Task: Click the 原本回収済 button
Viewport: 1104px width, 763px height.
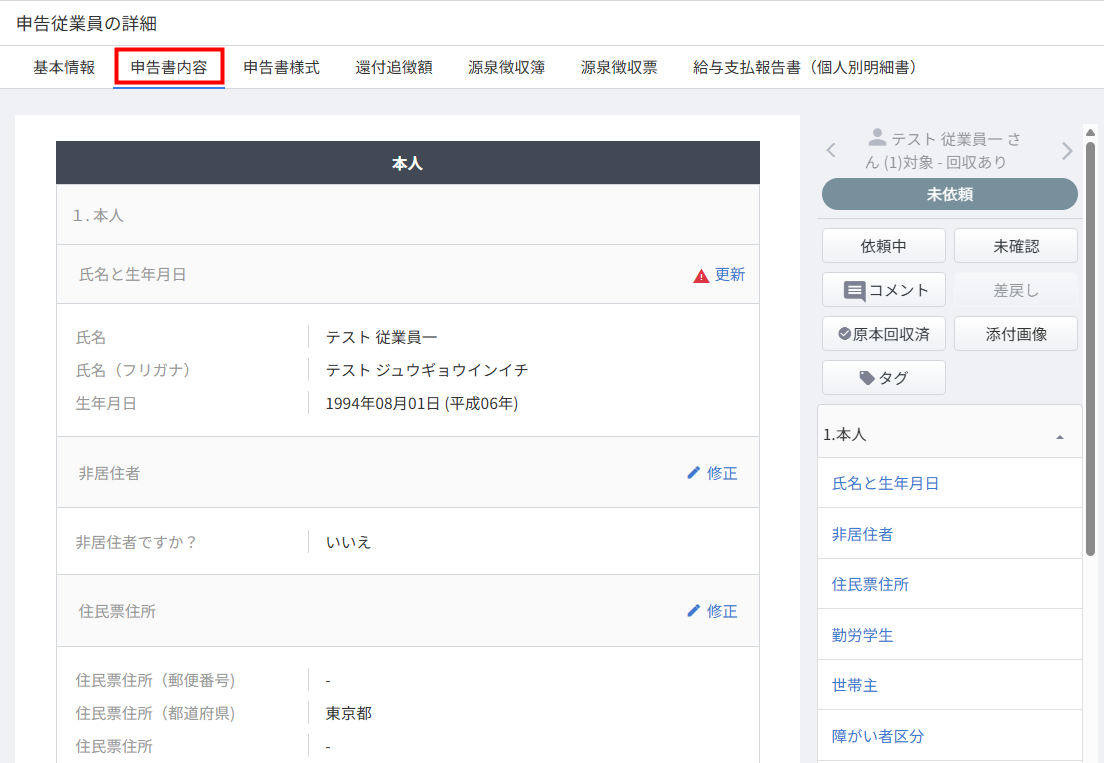Action: point(884,334)
